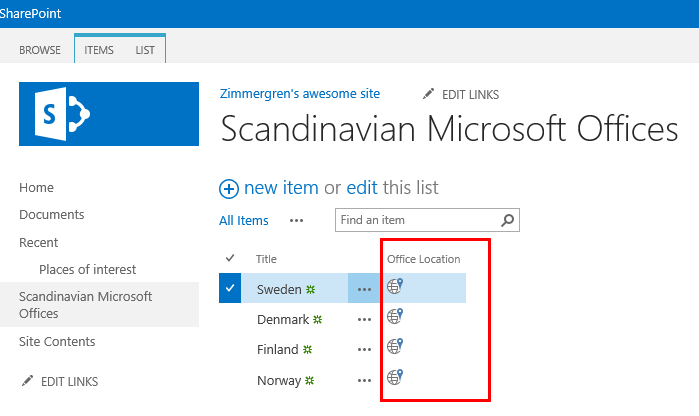
Task: Click the Finland title text
Action: [x=277, y=349]
